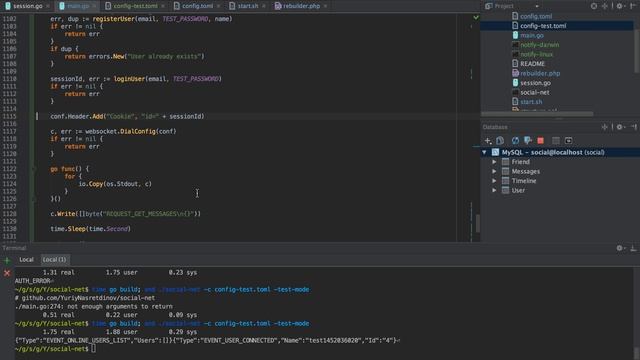Close the config.toml editor tab
Image resolution: width=640 pixels, height=360 pixels.
tap(218, 6)
